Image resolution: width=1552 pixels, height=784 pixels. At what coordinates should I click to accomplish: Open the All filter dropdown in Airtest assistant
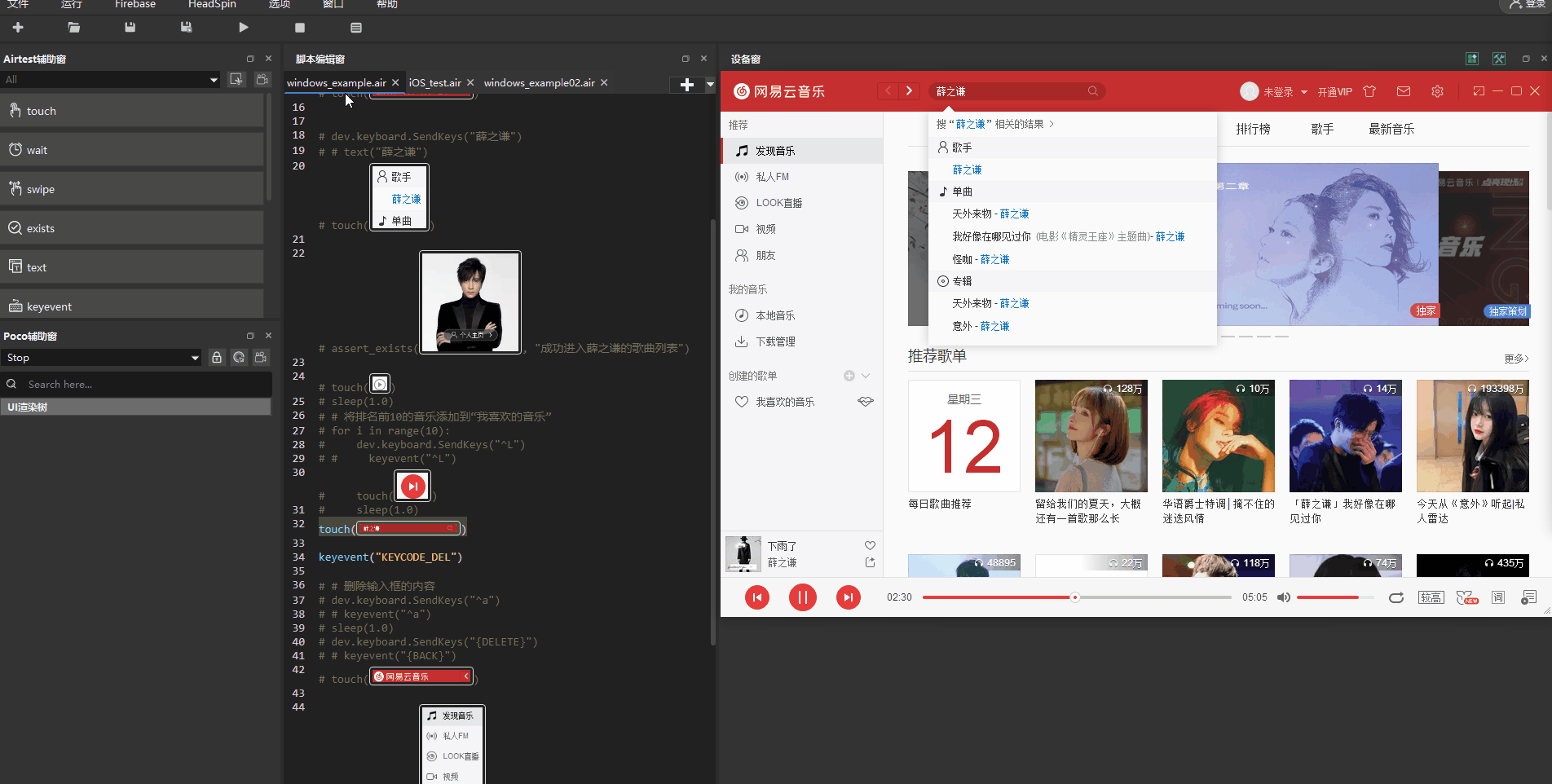coord(111,80)
